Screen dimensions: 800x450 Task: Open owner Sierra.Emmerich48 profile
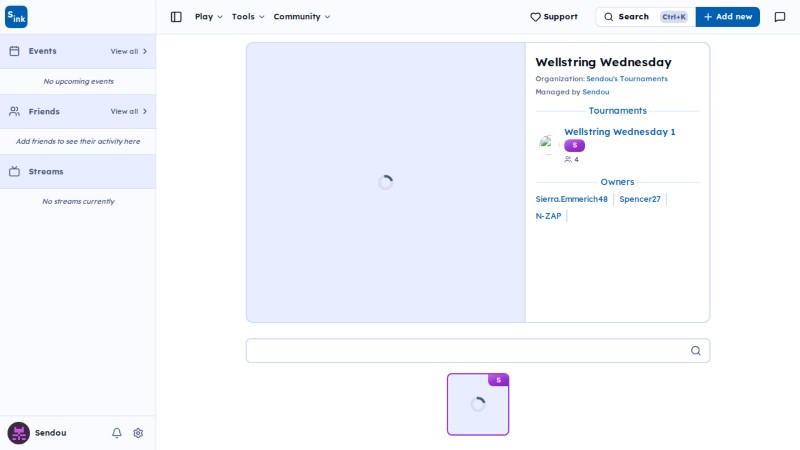tap(571, 199)
